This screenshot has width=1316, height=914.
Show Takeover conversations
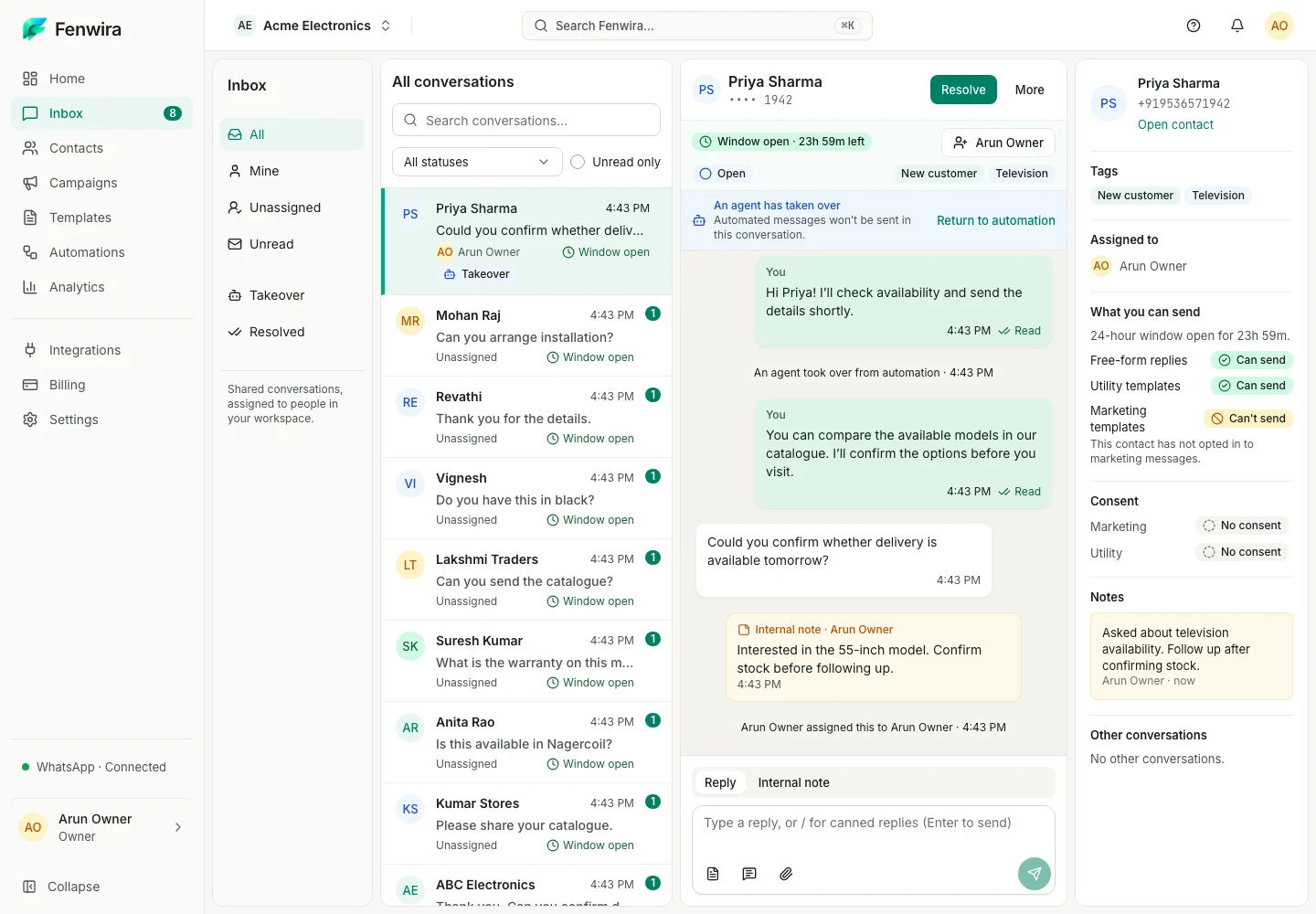pos(292,295)
